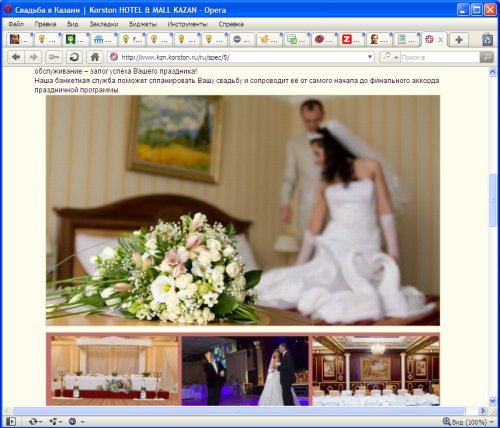Click the horizontal scrollbar thumb
This screenshot has height=428, width=500.
pyautogui.click(x=238, y=411)
